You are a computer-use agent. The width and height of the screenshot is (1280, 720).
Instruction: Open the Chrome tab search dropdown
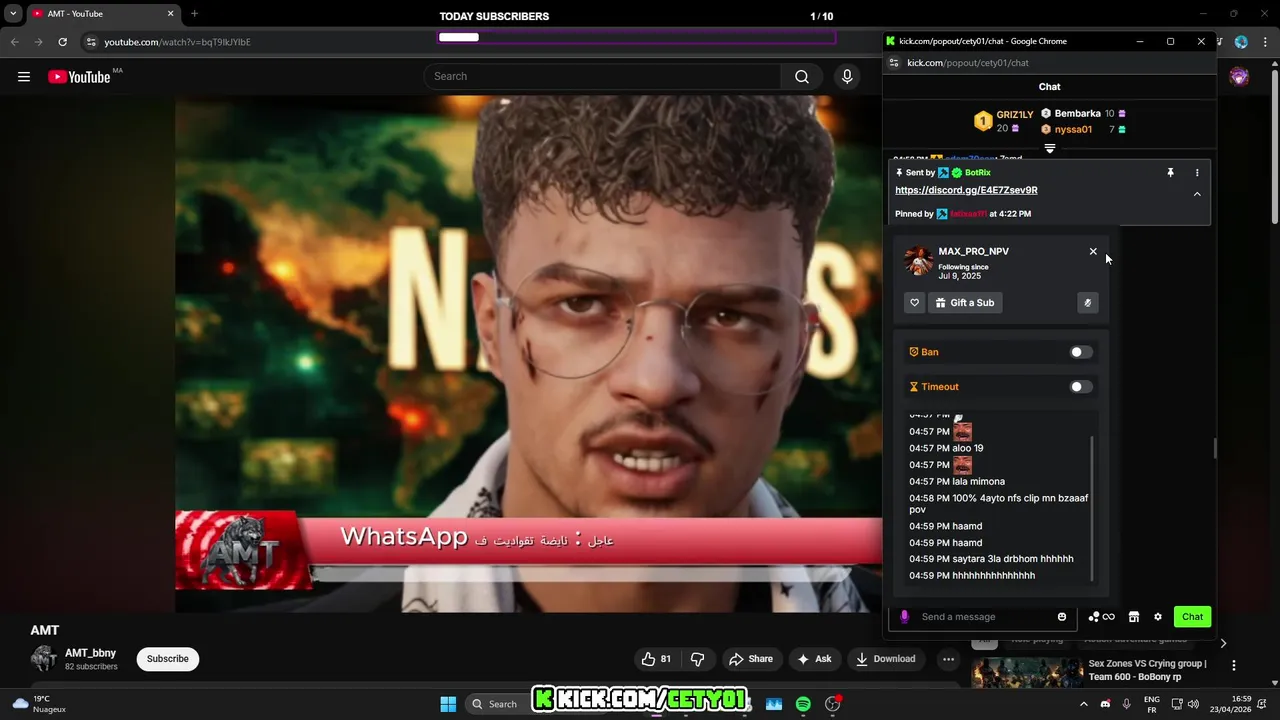point(13,14)
